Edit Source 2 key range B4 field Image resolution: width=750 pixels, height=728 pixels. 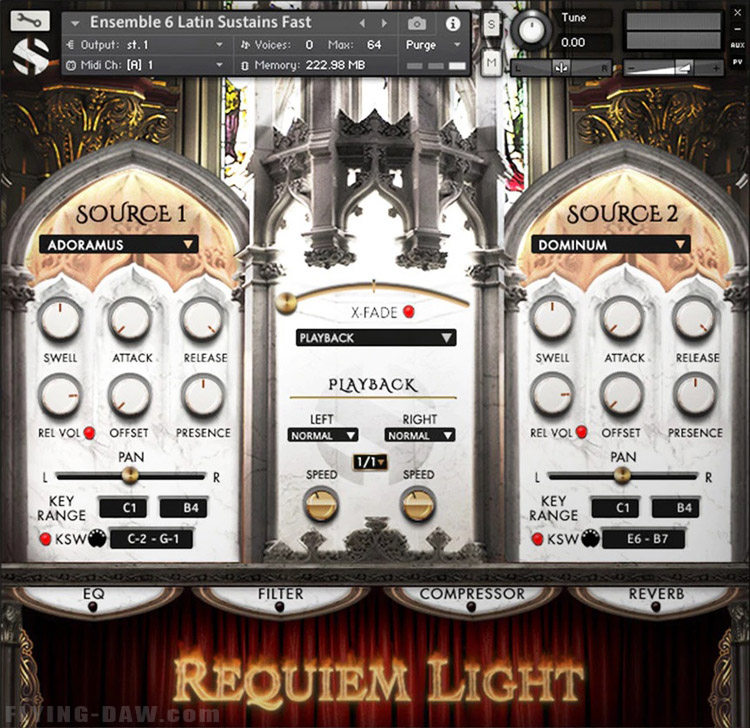[677, 507]
